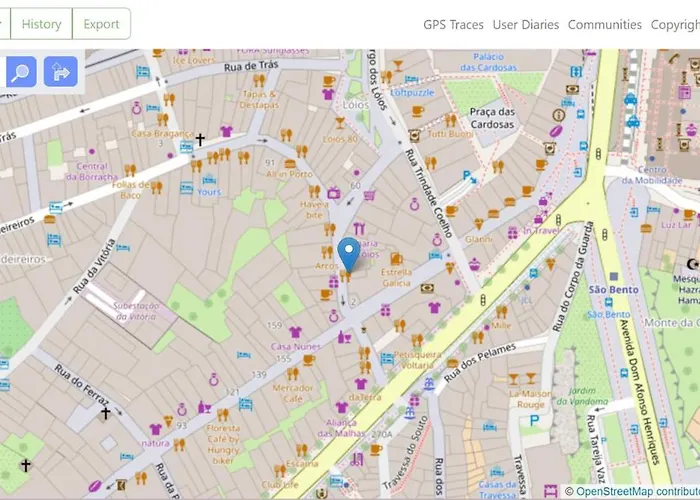Click the Lóios 80 bar cocktail icon
The image size is (700, 500).
tap(340, 122)
